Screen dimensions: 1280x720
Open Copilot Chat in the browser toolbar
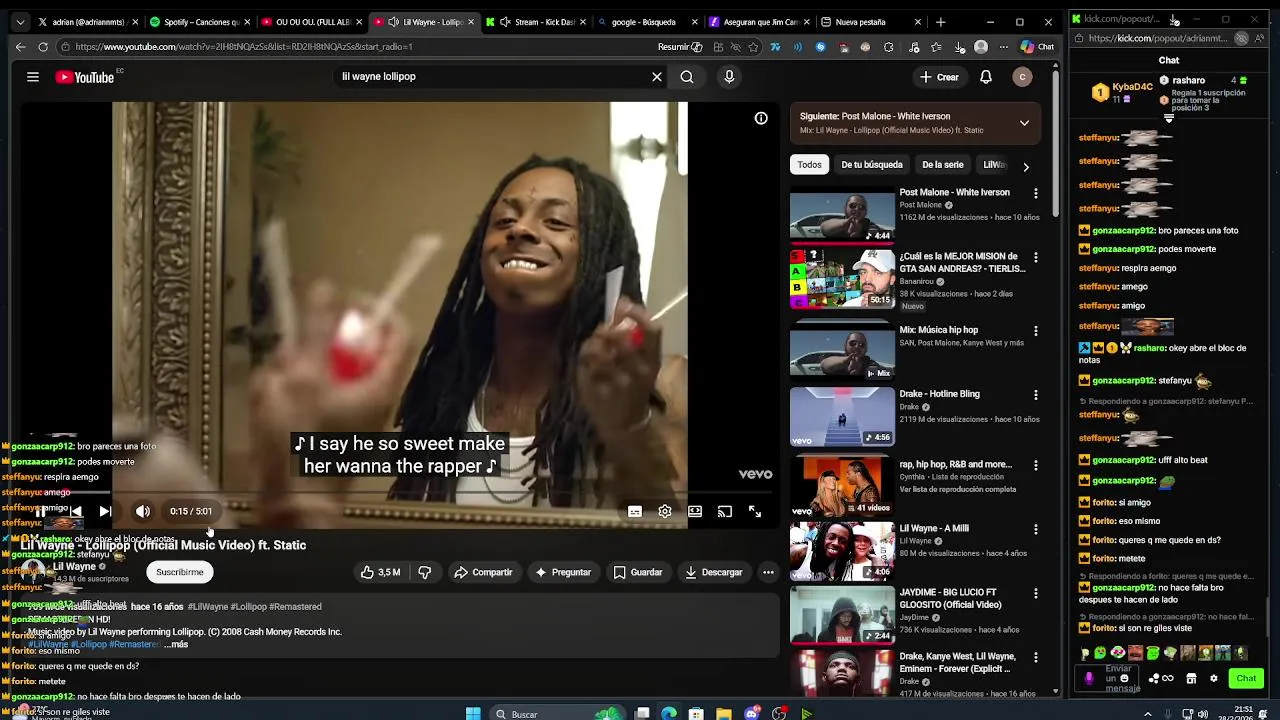click(1037, 47)
